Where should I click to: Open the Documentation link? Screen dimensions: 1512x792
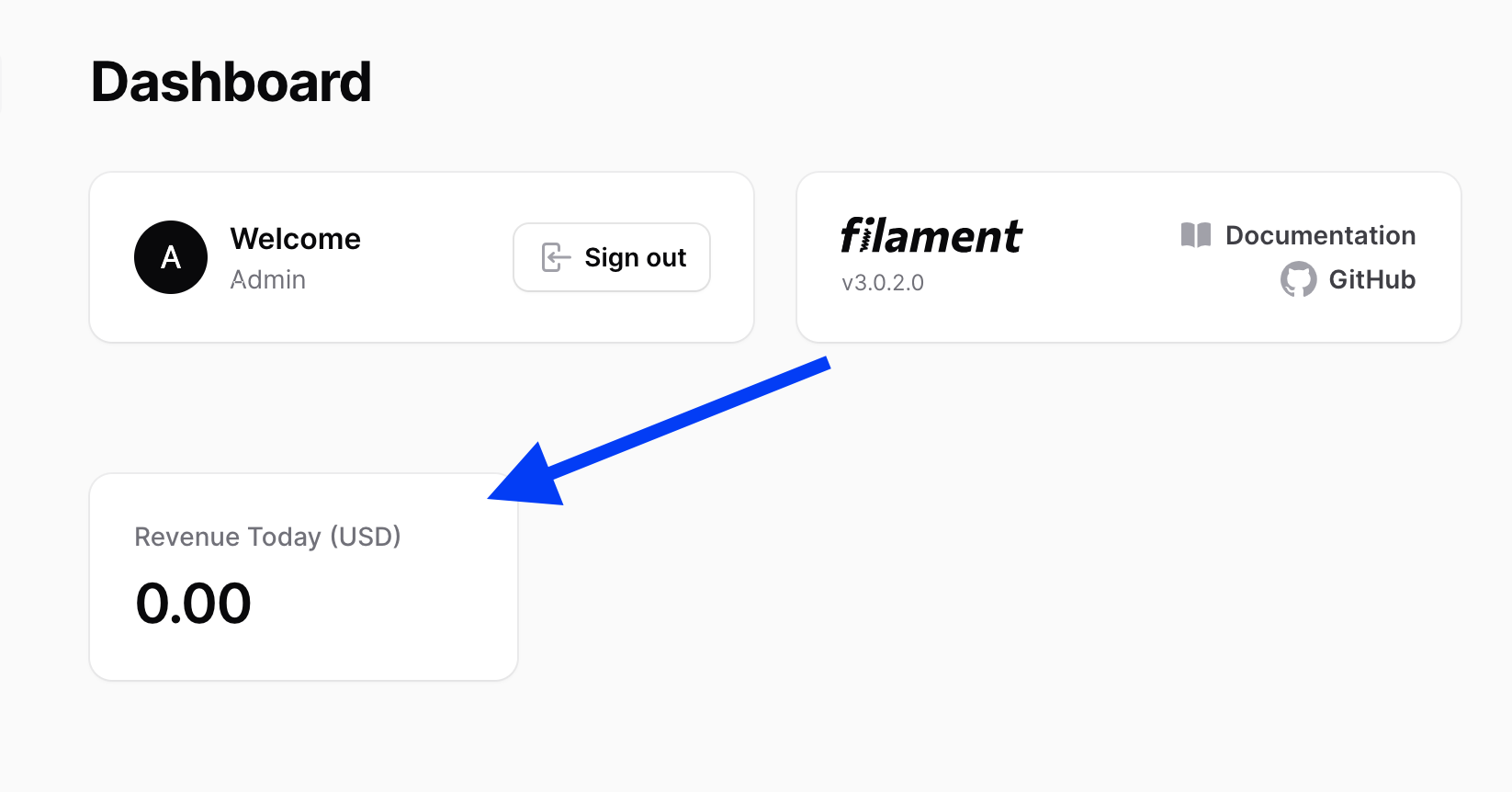(1320, 235)
